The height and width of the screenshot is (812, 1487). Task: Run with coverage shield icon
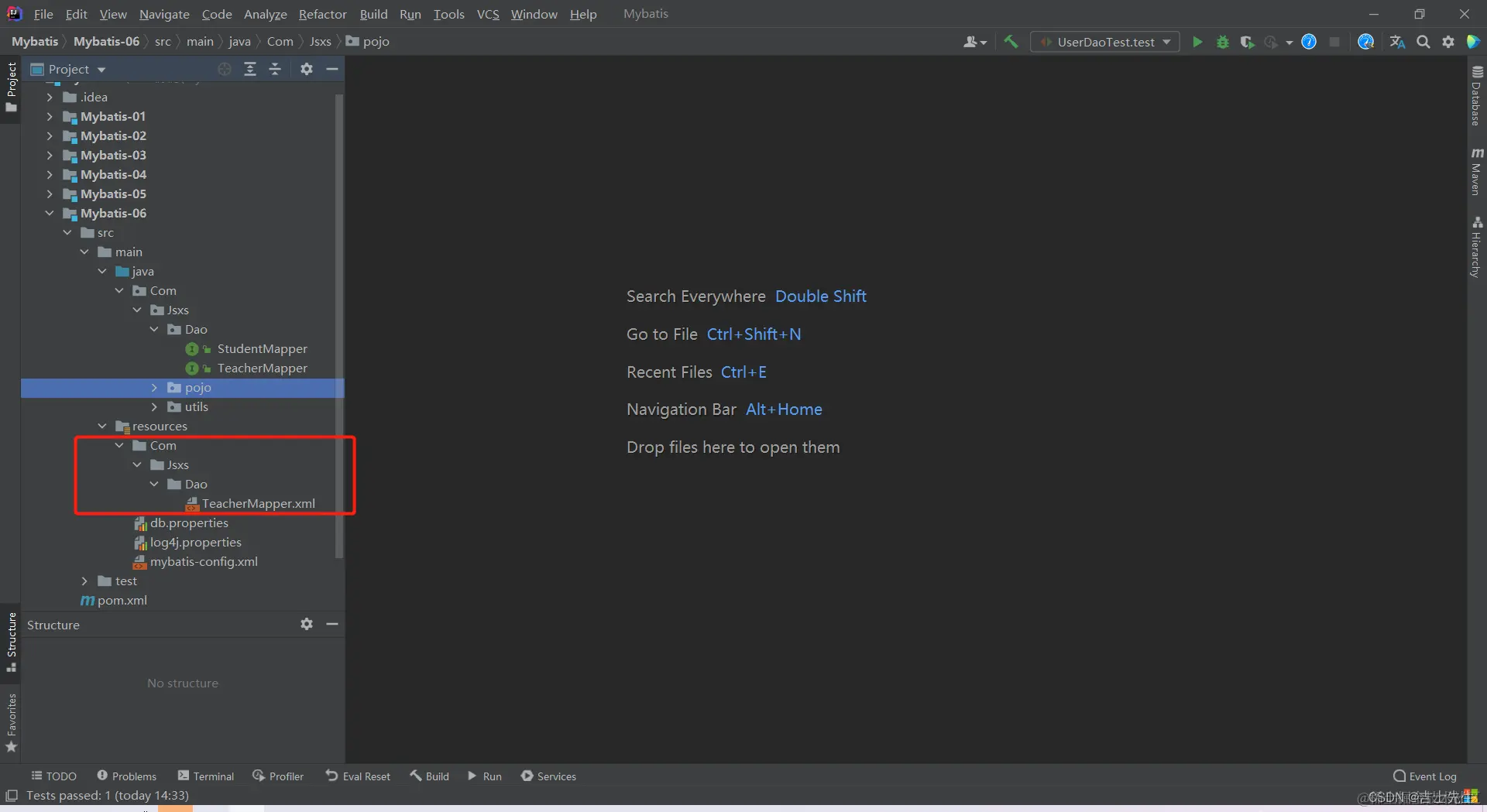point(1246,42)
